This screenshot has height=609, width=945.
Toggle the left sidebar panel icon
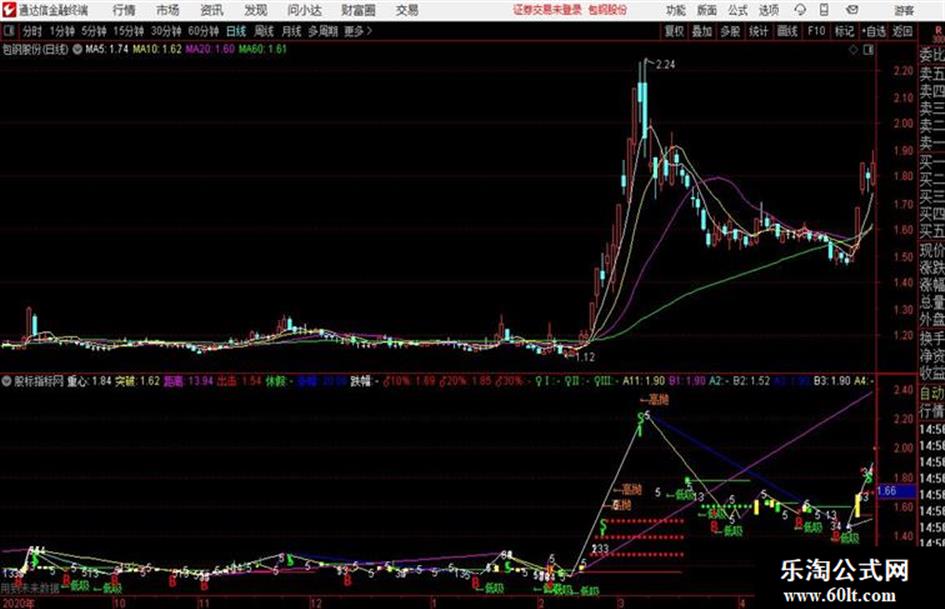click(8, 31)
